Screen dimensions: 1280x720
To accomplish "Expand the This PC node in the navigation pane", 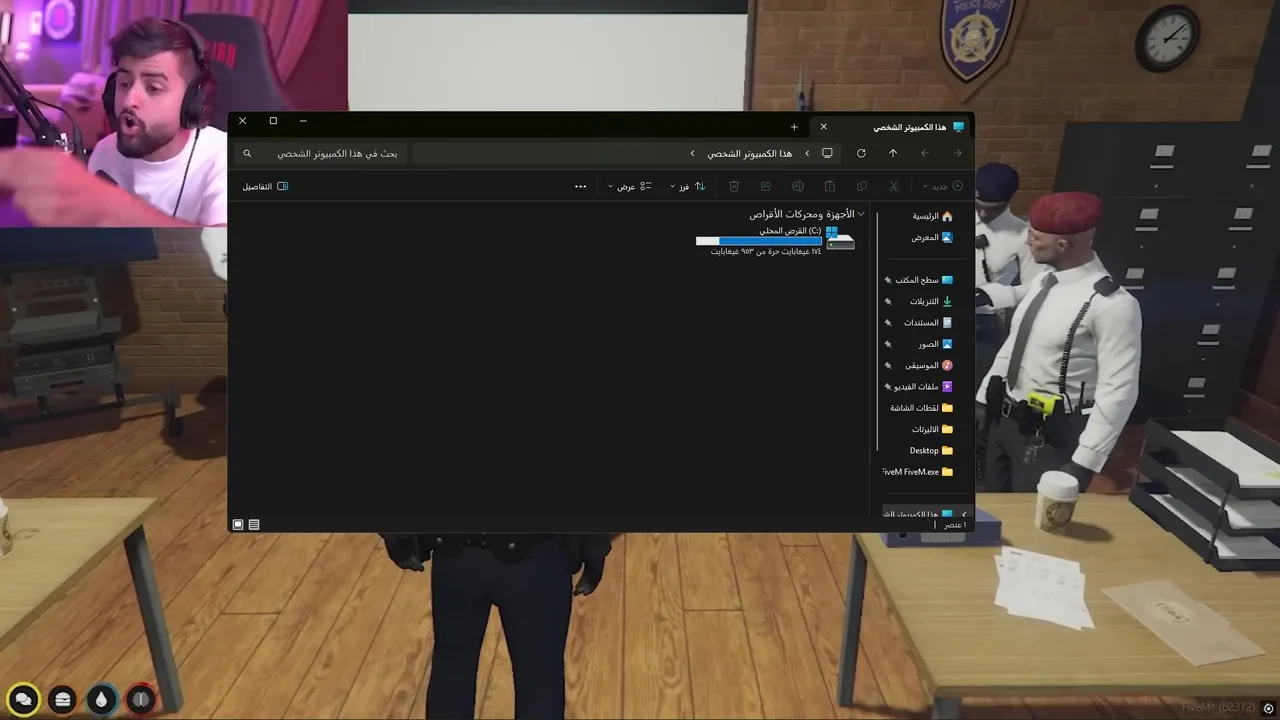I will (964, 514).
